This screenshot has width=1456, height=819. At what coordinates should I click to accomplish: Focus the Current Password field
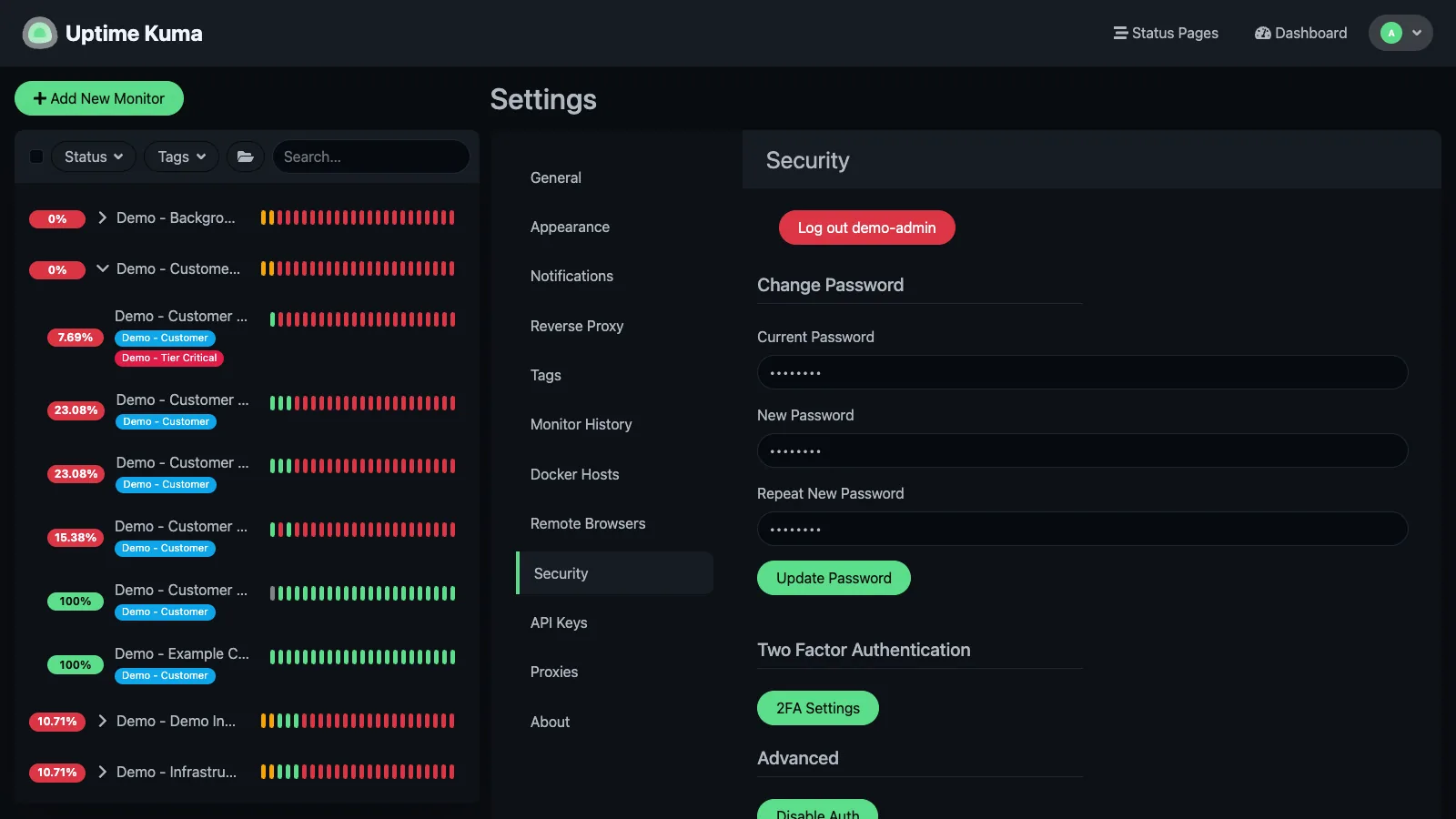(x=1082, y=372)
